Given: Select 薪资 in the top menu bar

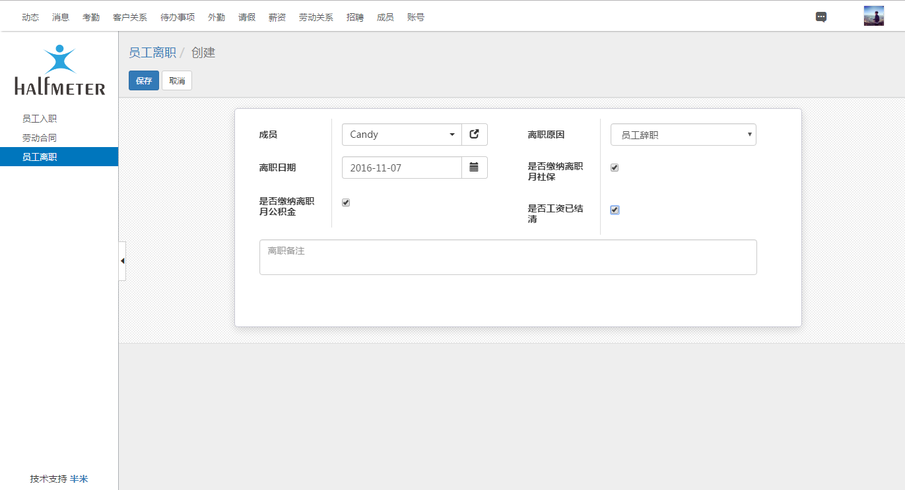Looking at the screenshot, I should pyautogui.click(x=277, y=17).
